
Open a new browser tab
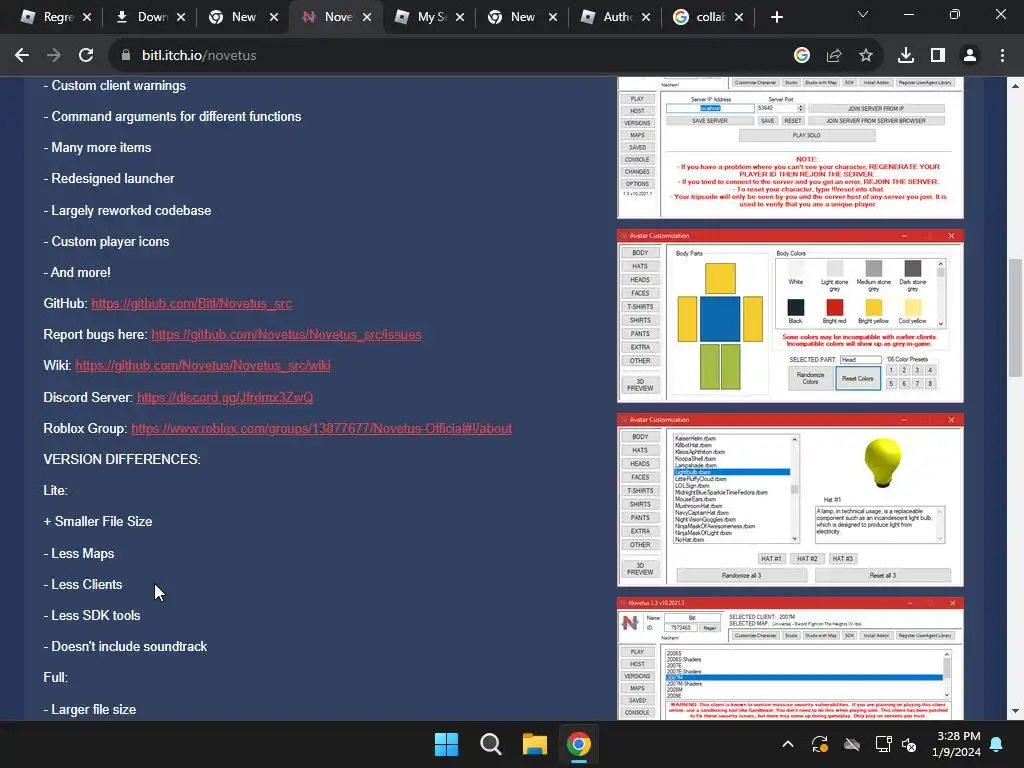(x=776, y=17)
